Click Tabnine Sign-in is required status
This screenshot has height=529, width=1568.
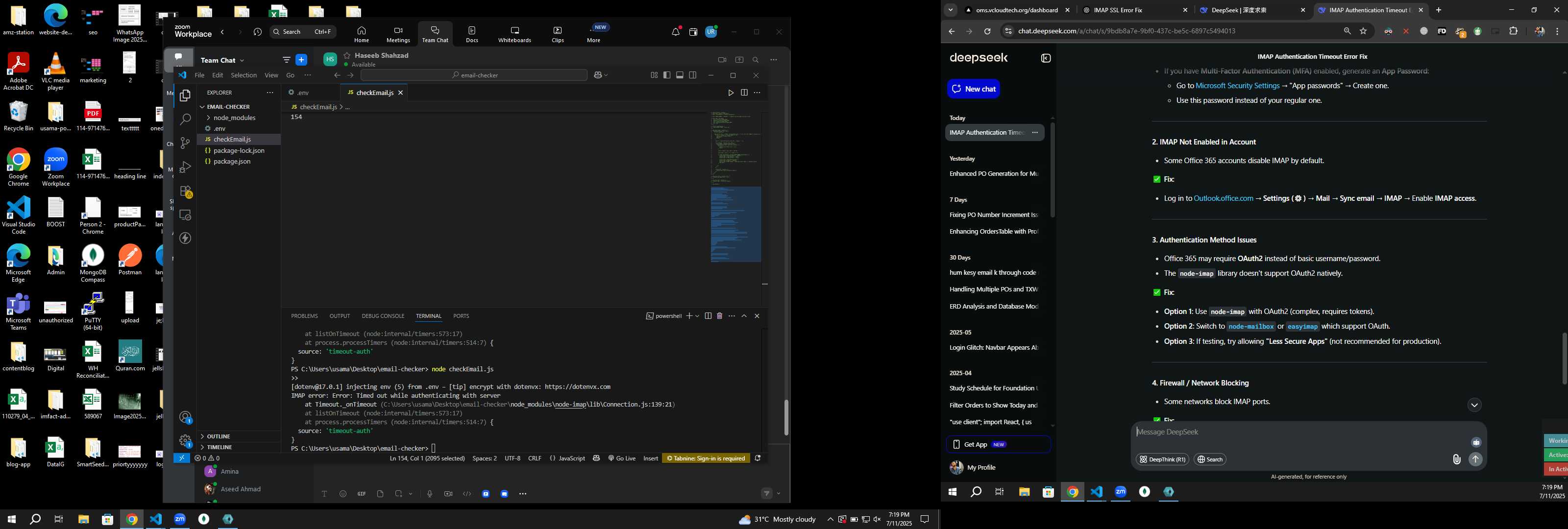(706, 458)
